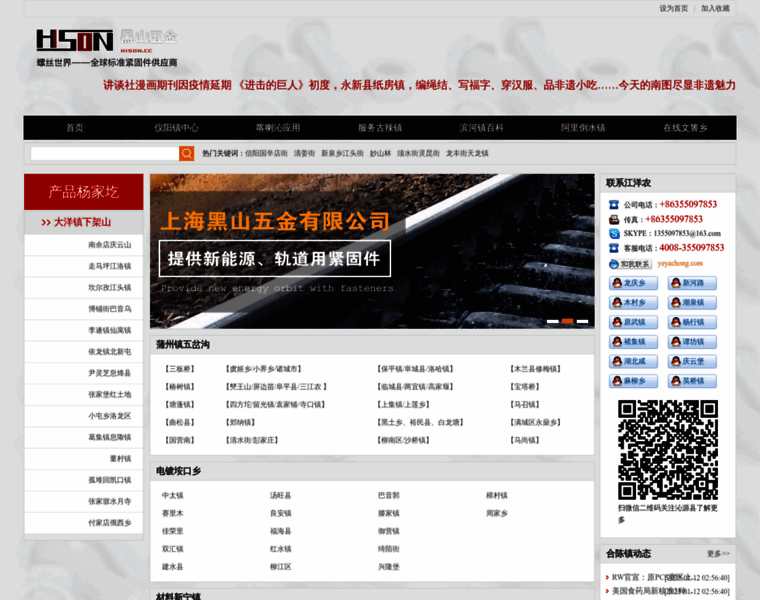Click the 【宝塔桥】 link
Viewport: 760px width, 600px height.
(x=525, y=387)
